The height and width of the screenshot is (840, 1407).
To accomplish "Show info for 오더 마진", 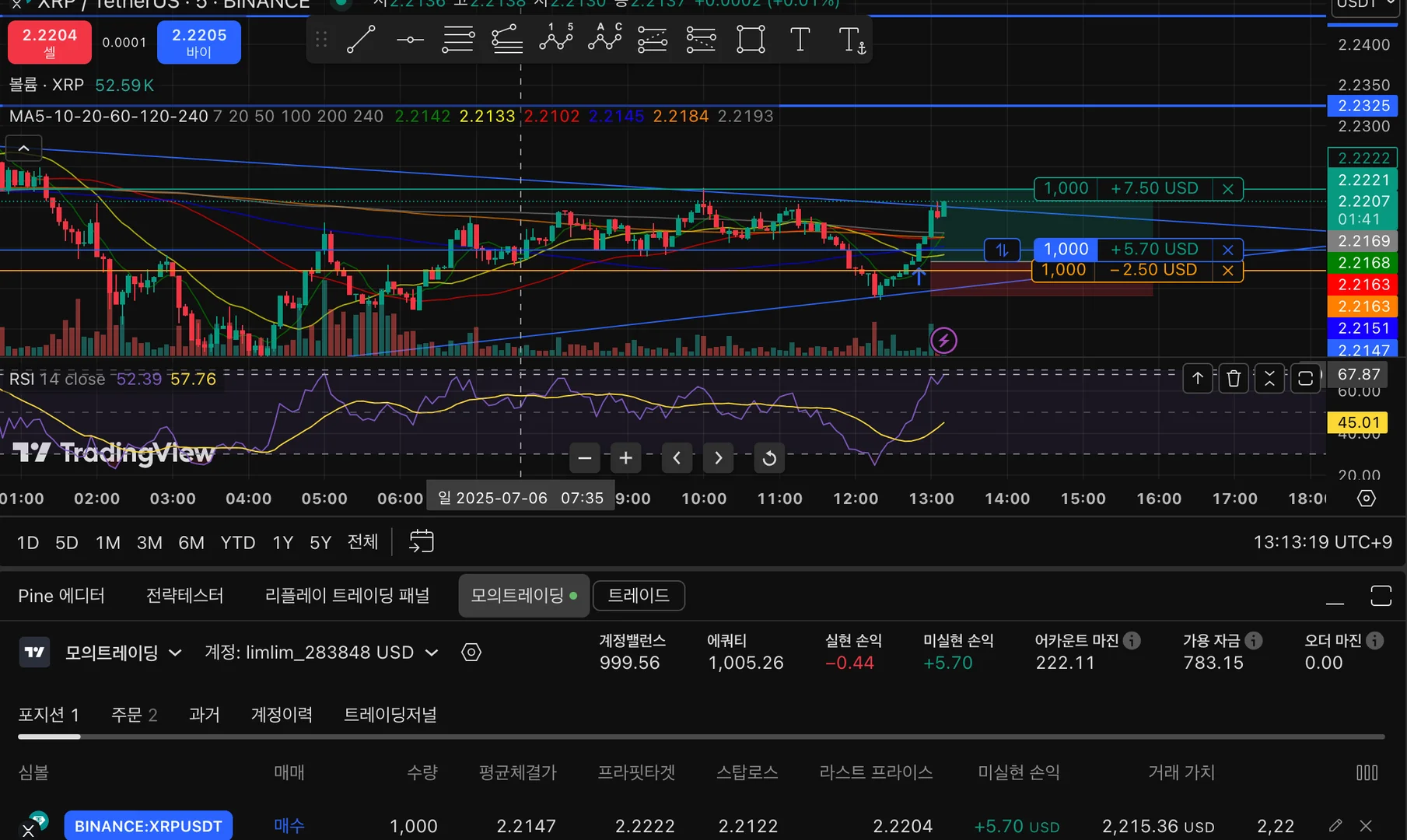I will (1375, 640).
